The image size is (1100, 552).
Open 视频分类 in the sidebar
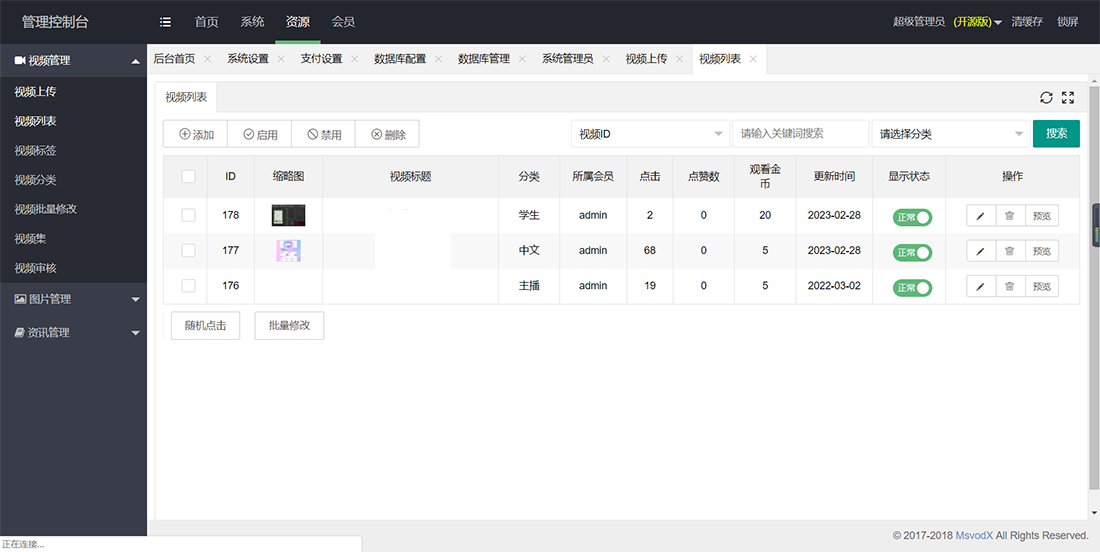pyautogui.click(x=35, y=180)
